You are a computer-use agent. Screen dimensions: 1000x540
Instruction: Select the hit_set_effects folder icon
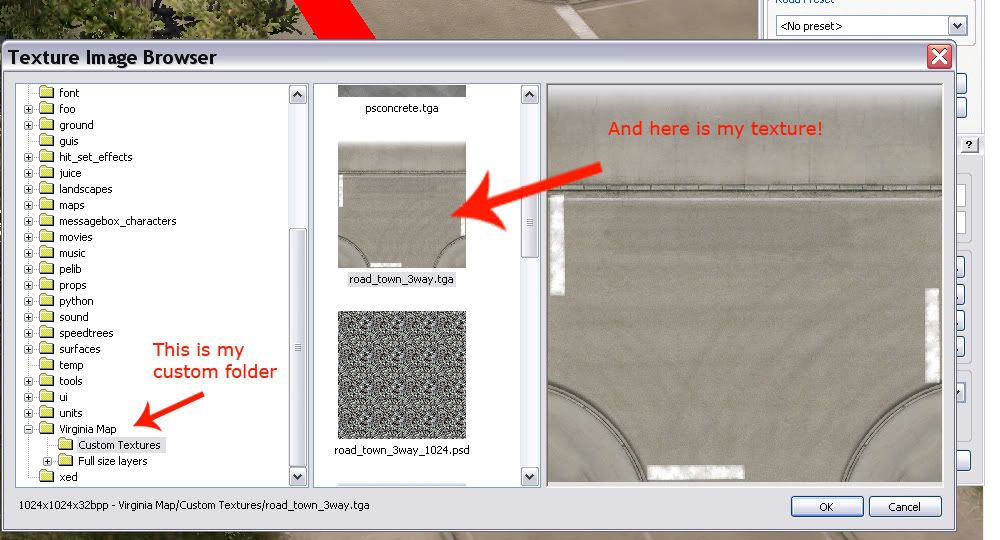[x=46, y=157]
